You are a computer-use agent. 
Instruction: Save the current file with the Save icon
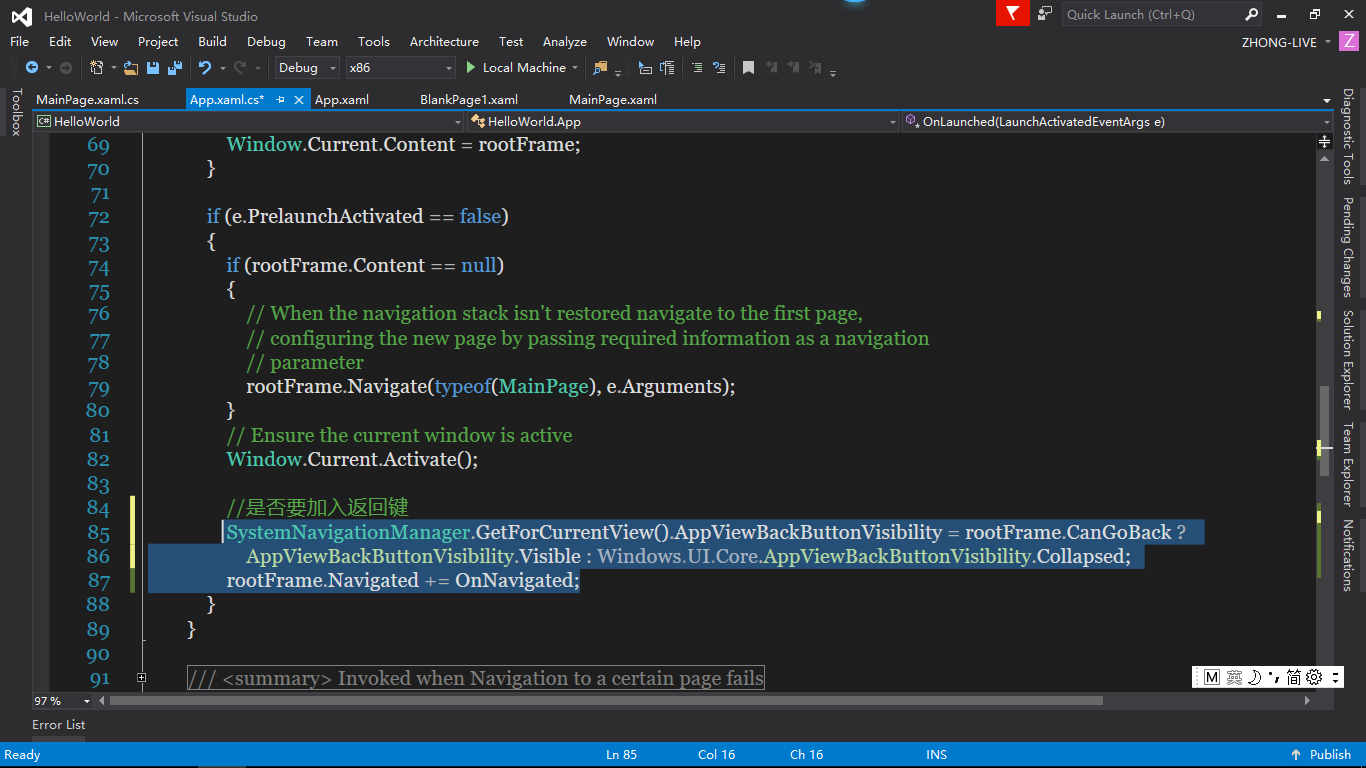[153, 68]
